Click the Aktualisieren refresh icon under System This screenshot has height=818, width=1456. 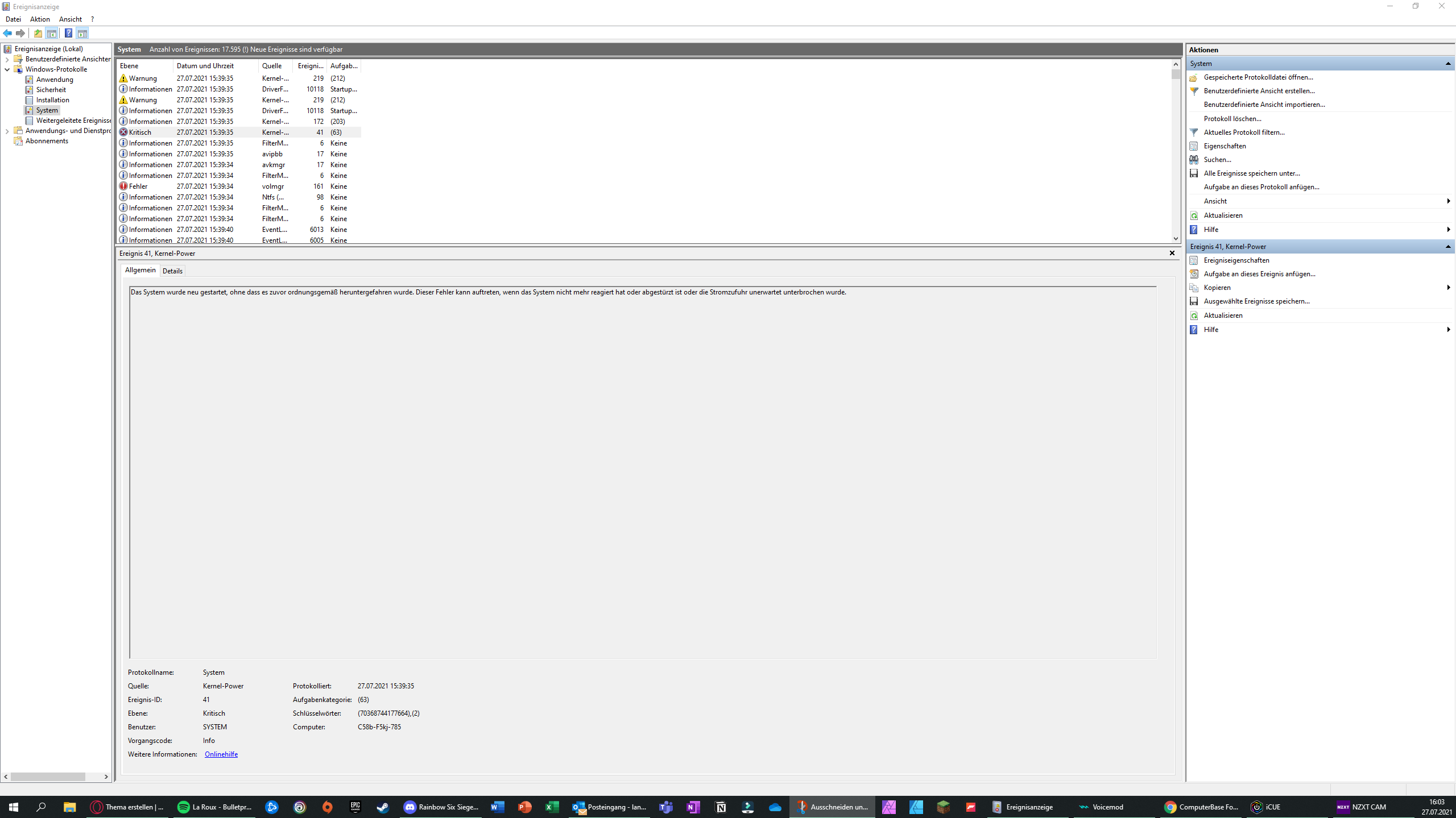[1194, 215]
